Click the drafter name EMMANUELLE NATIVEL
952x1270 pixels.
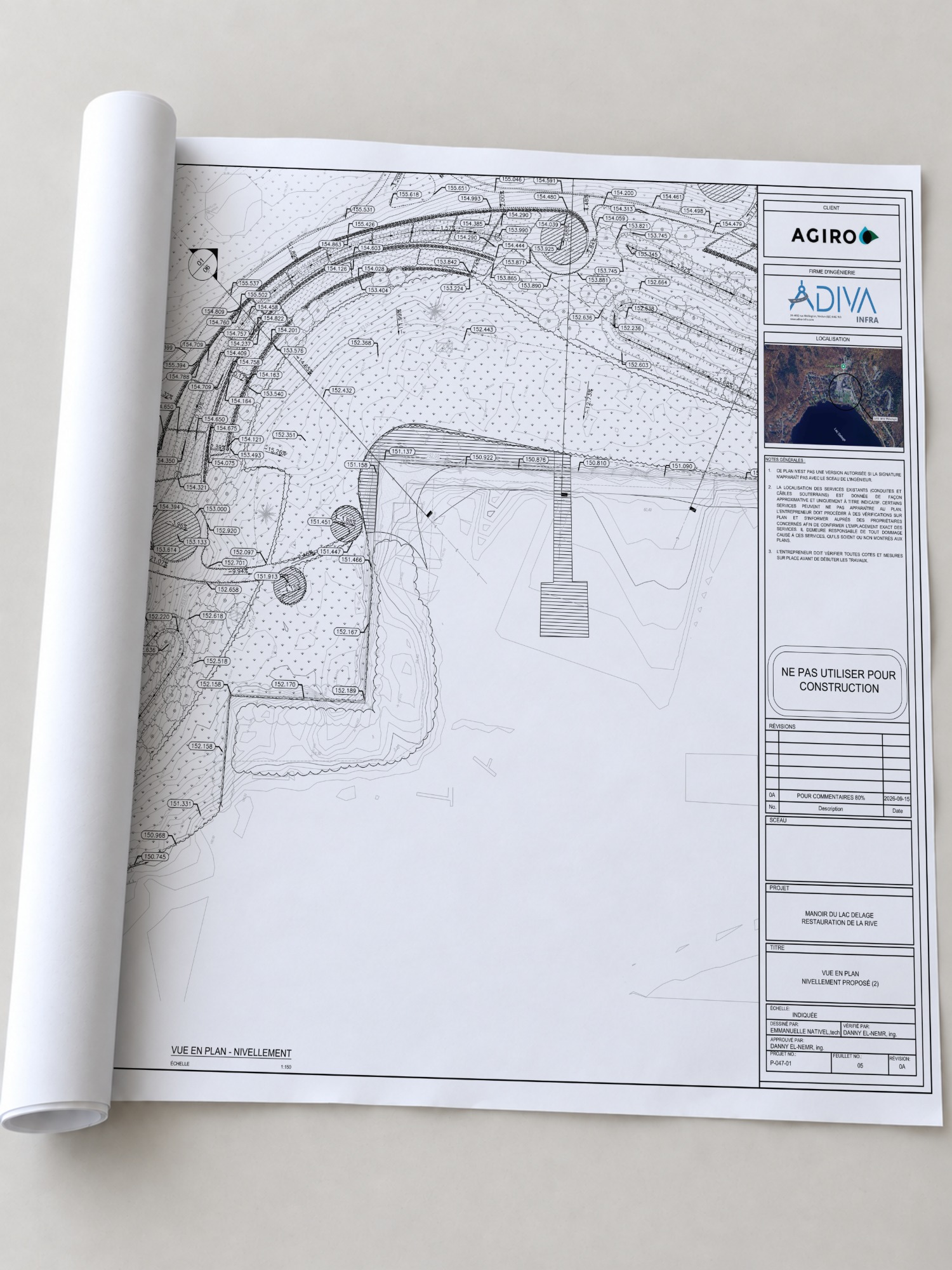805,1032
